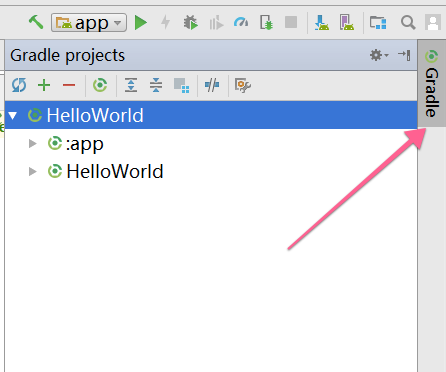Click the gray Stop button
Screen dimensions: 446x372
[x=291, y=22]
